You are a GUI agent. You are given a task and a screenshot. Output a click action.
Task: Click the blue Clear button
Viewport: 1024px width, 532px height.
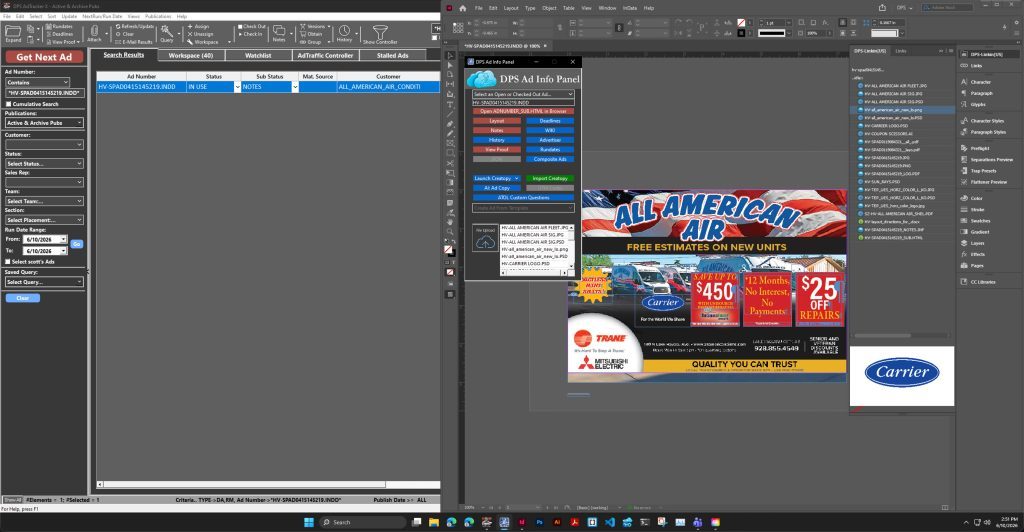point(23,298)
